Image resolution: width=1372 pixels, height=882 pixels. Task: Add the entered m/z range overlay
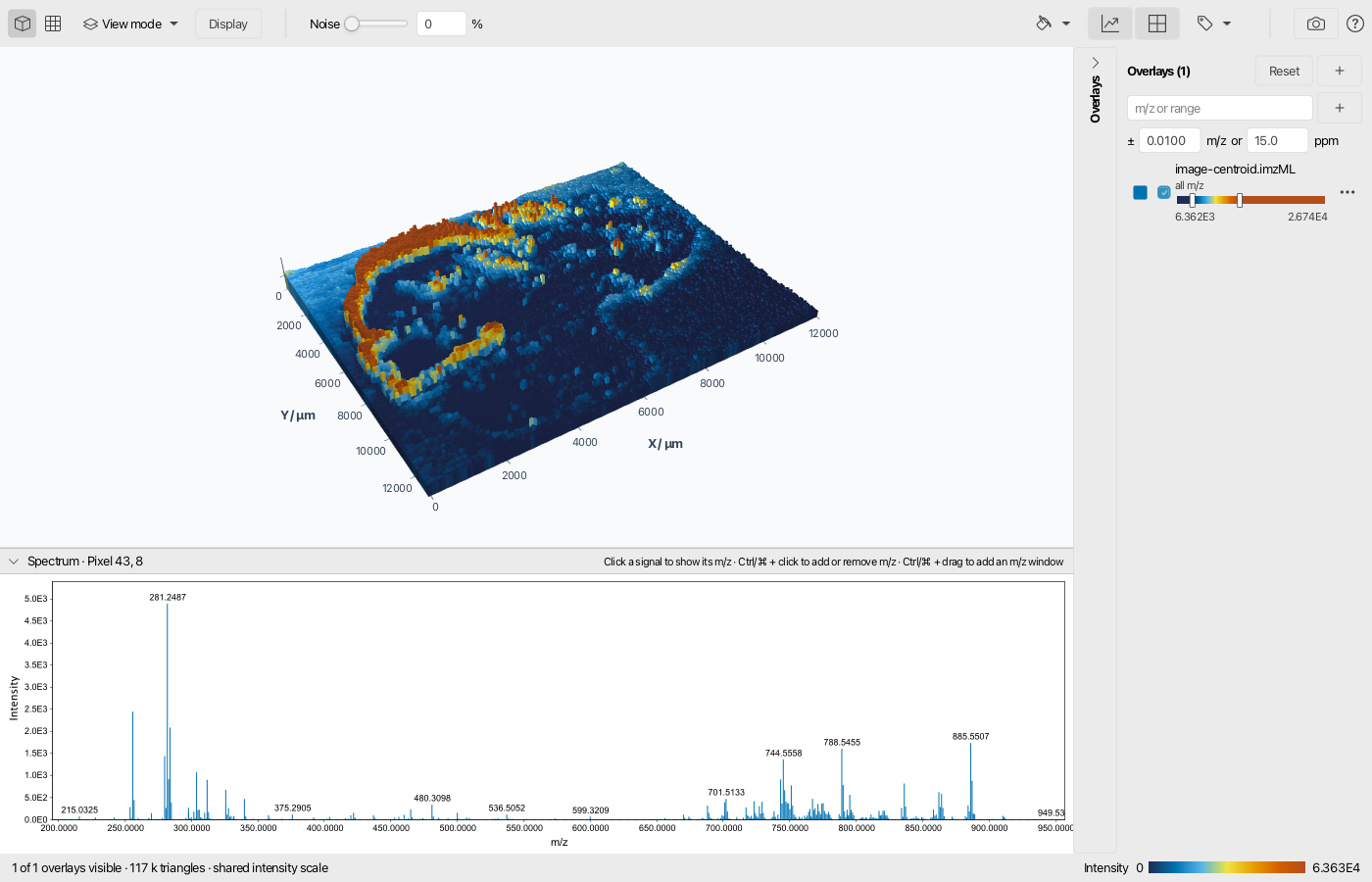tap(1340, 108)
